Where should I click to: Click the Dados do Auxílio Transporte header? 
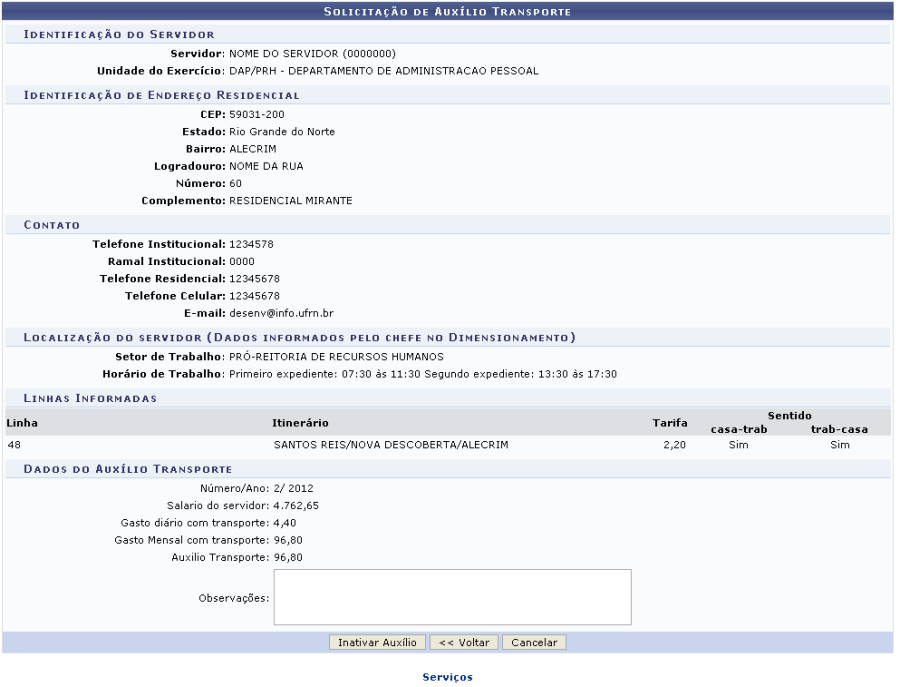click(x=128, y=468)
